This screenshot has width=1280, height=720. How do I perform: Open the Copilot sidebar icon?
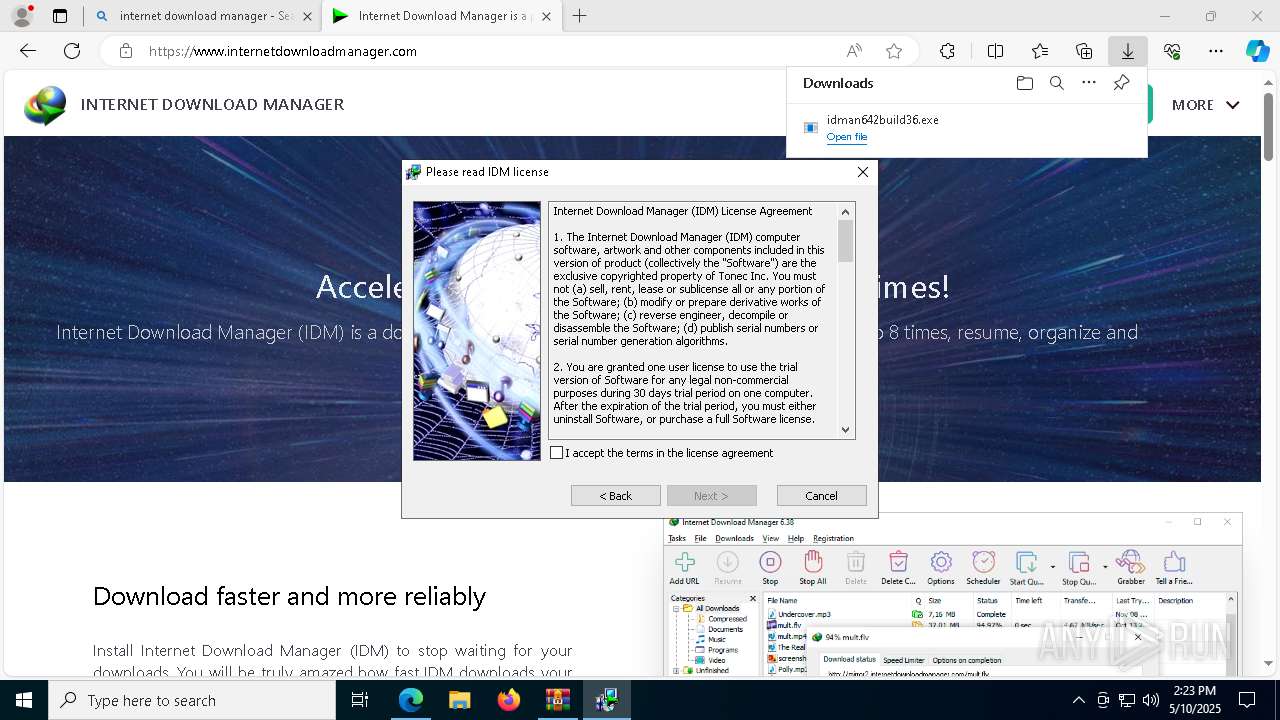1258,51
